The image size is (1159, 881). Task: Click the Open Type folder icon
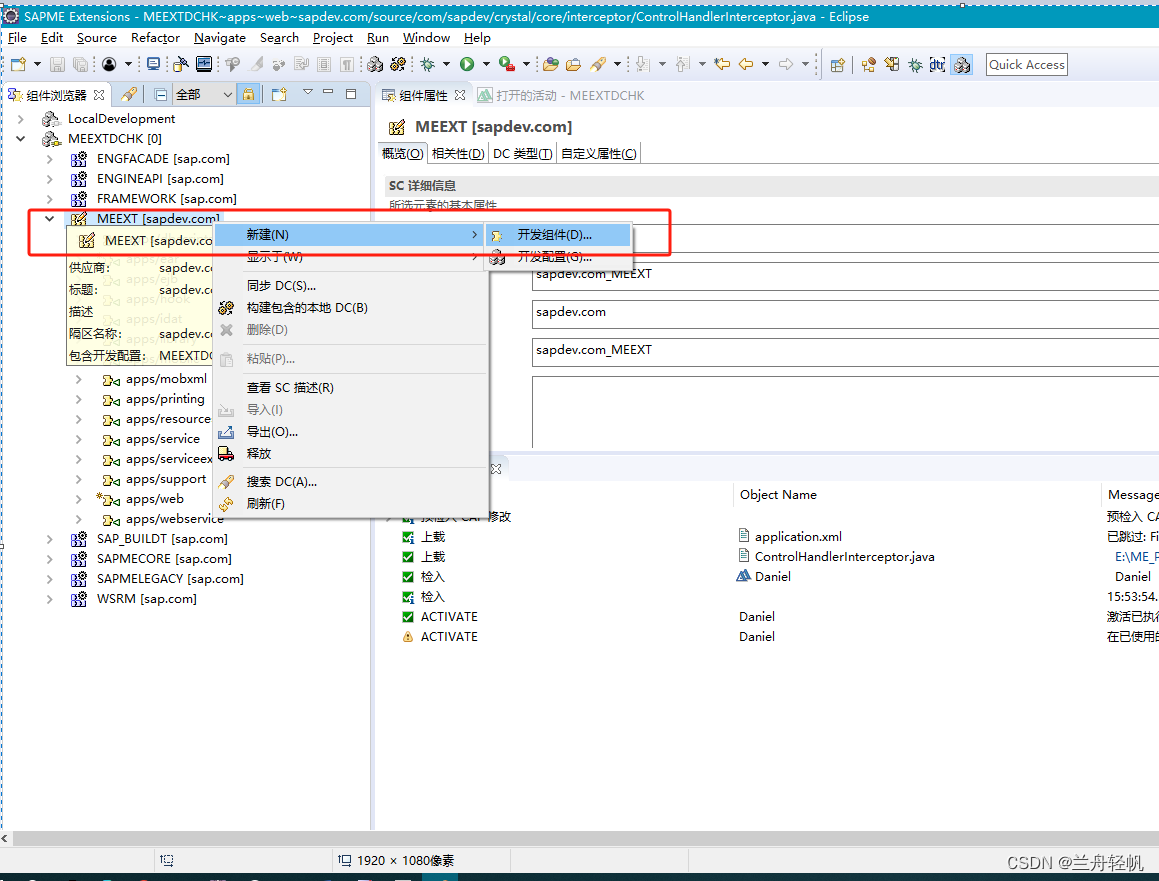[551, 64]
